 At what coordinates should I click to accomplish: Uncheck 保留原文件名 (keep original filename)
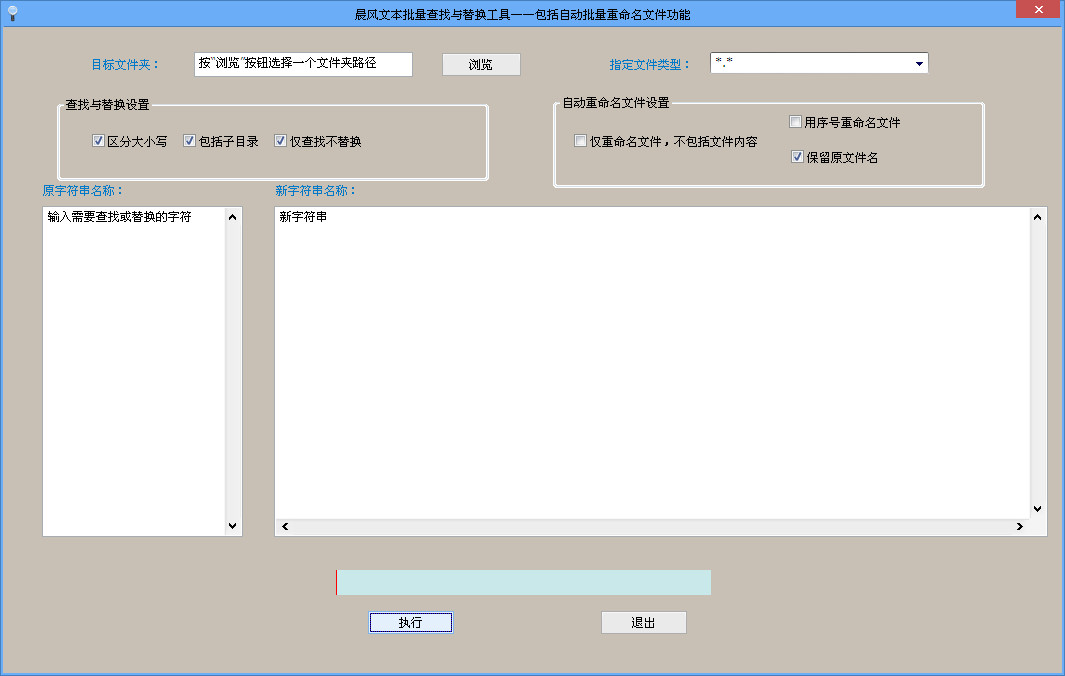795,157
